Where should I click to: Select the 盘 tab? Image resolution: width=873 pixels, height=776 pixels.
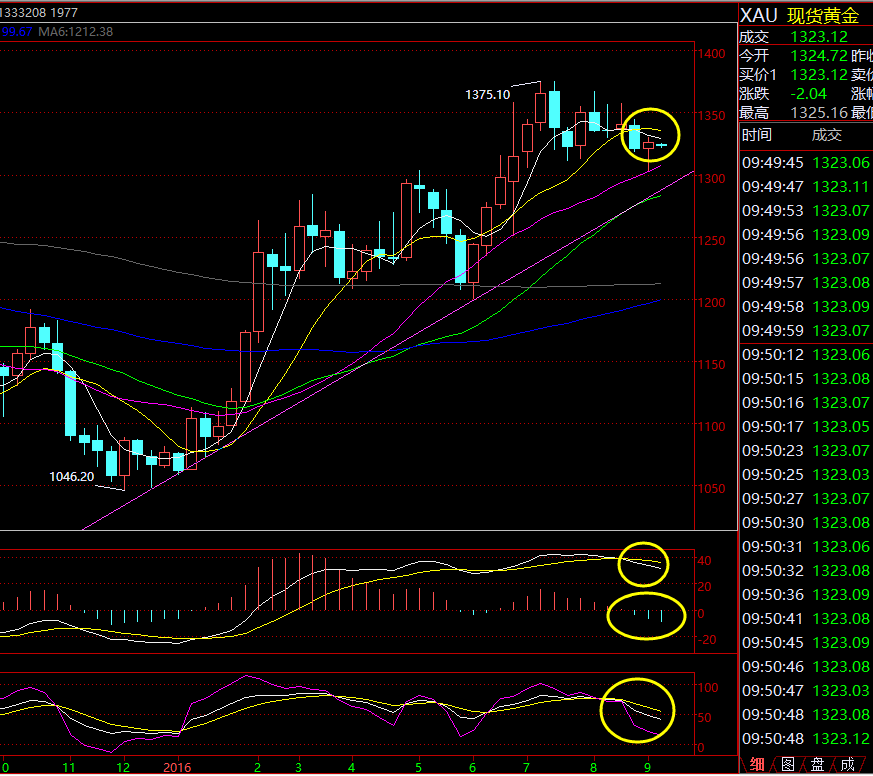click(817, 765)
